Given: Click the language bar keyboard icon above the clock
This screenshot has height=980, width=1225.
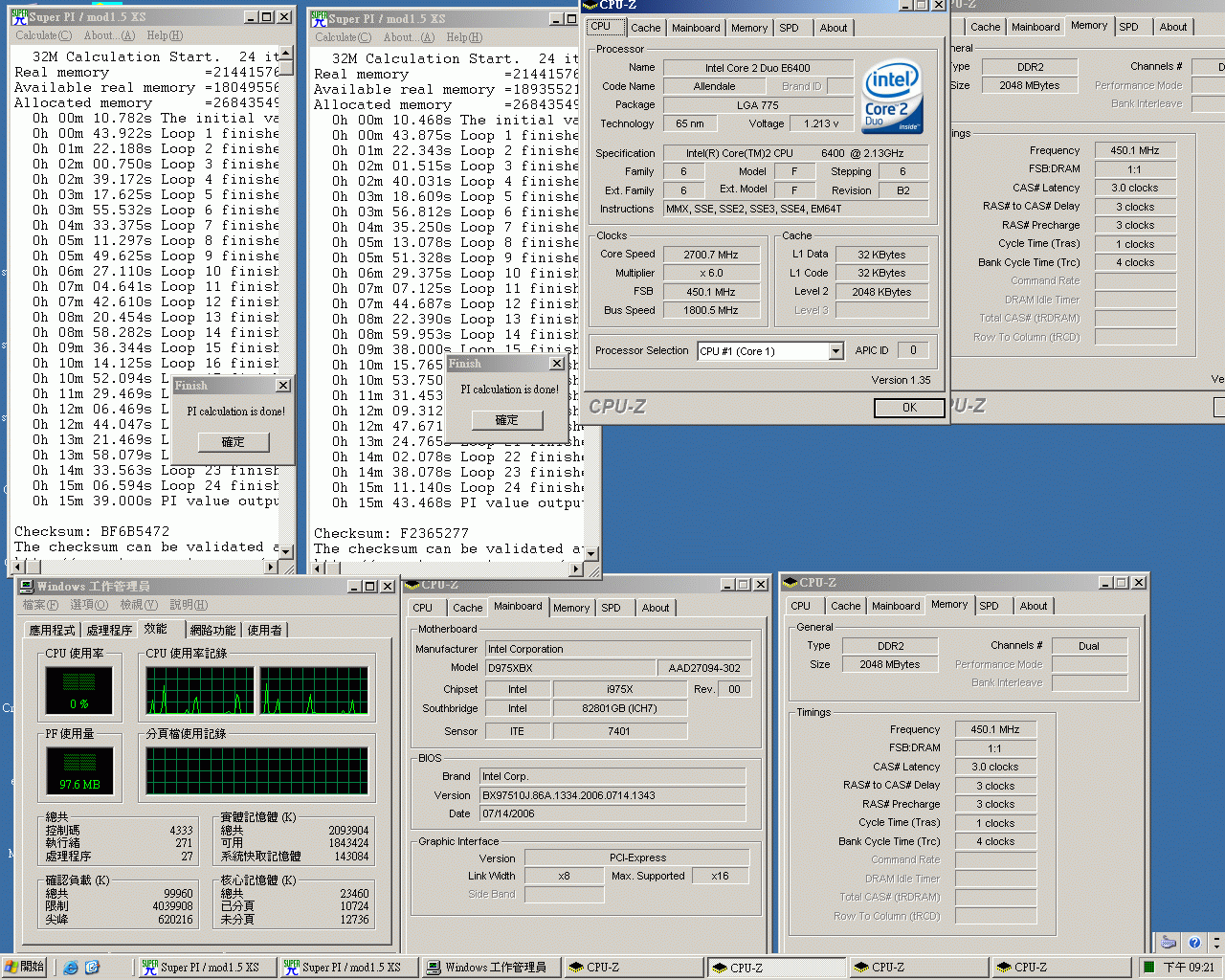Looking at the screenshot, I should tap(1168, 943).
